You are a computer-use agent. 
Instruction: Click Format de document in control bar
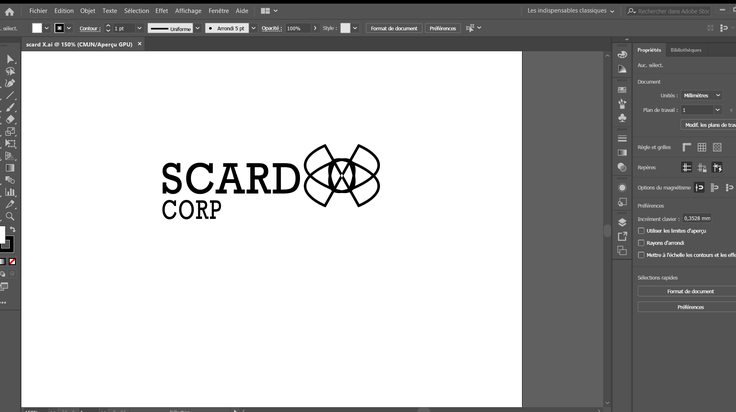394,28
